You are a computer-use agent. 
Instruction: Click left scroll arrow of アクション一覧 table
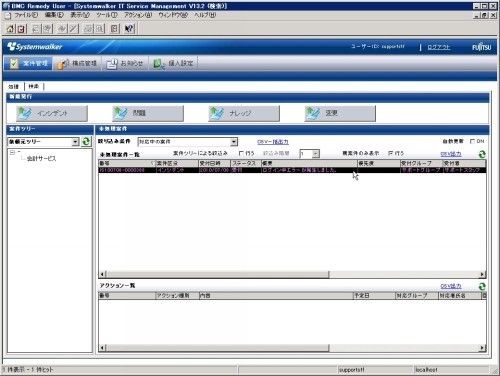[x=102, y=348]
